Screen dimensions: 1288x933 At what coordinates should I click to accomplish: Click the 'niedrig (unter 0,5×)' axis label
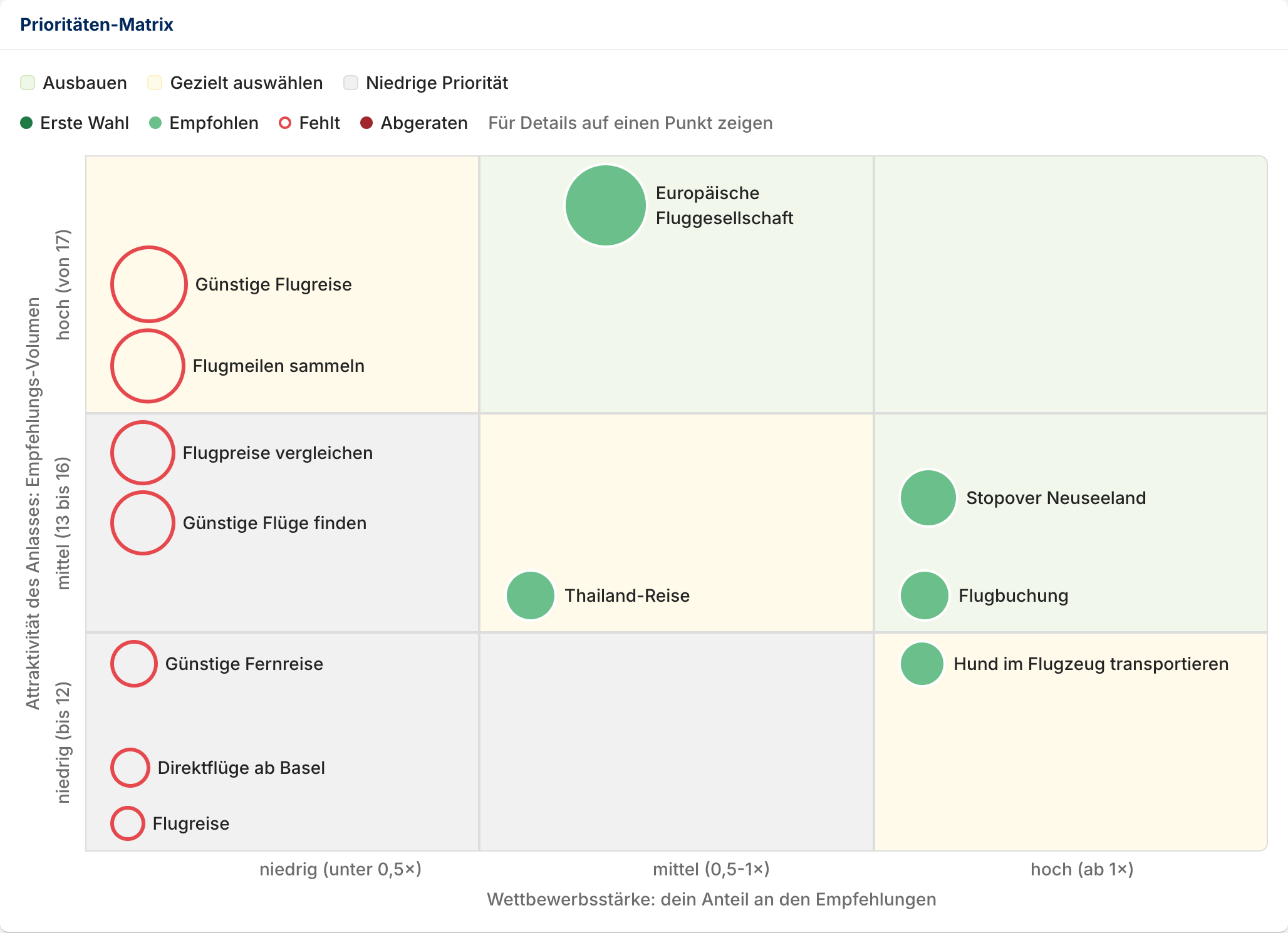pos(341,869)
